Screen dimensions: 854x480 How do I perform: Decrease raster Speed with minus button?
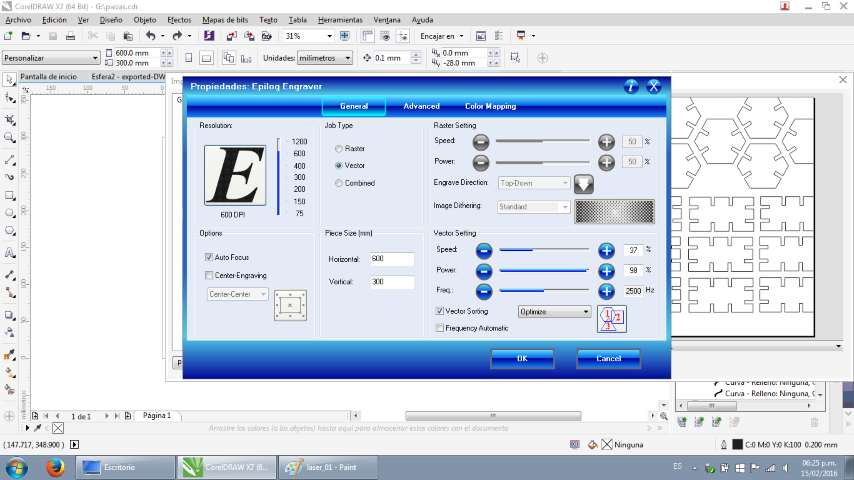[x=480, y=142]
